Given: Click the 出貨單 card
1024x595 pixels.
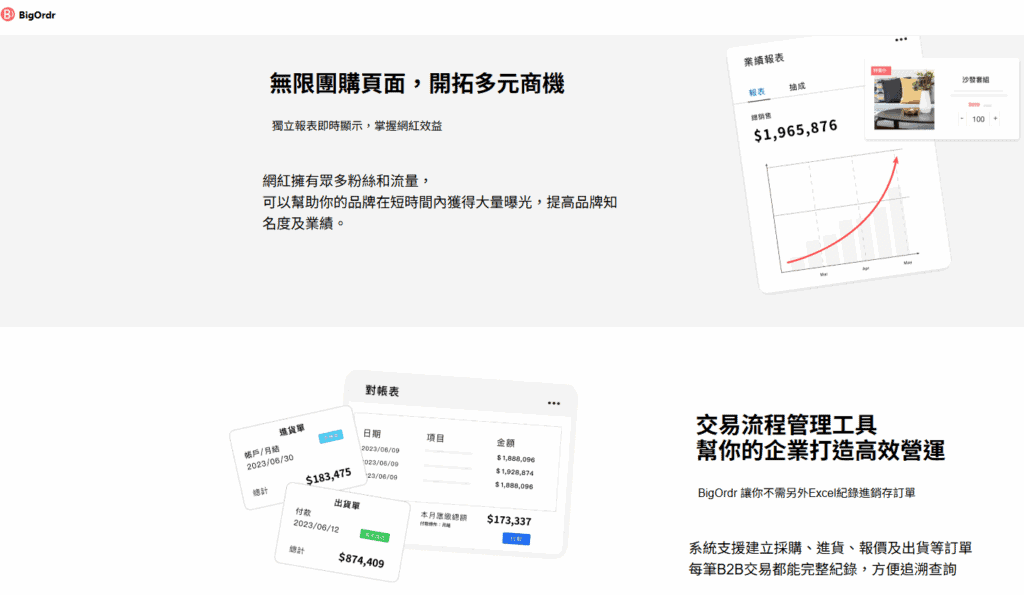Looking at the screenshot, I should coord(345,530).
